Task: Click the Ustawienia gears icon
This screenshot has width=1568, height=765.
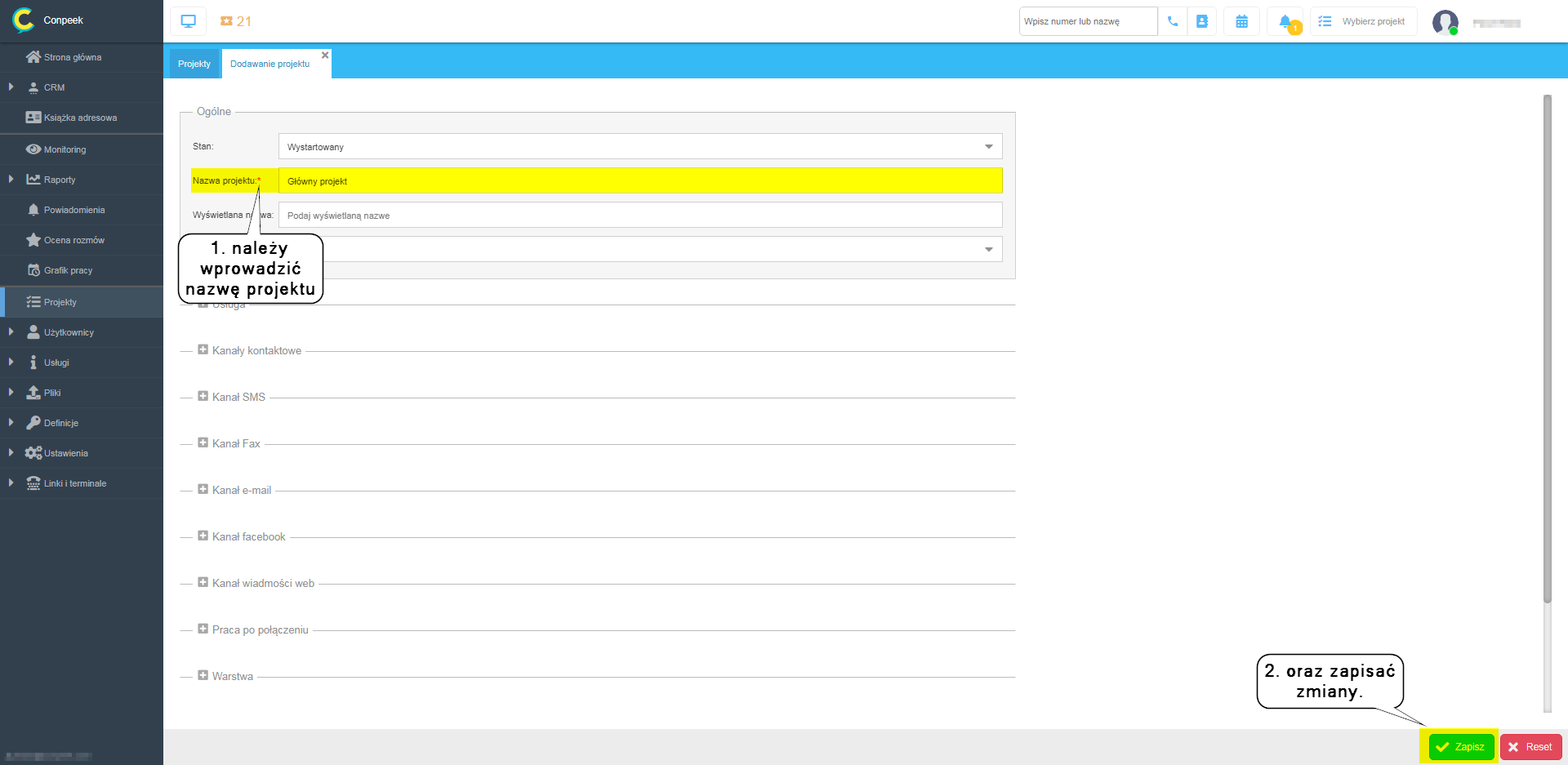Action: [x=33, y=453]
